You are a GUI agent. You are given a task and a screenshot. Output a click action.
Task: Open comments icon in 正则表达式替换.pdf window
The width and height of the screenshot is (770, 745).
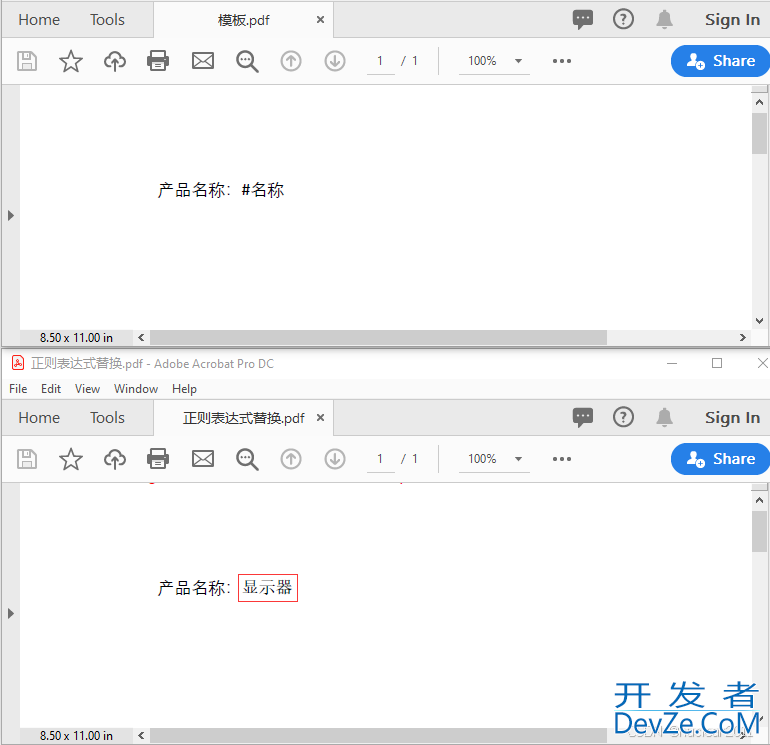(x=583, y=417)
